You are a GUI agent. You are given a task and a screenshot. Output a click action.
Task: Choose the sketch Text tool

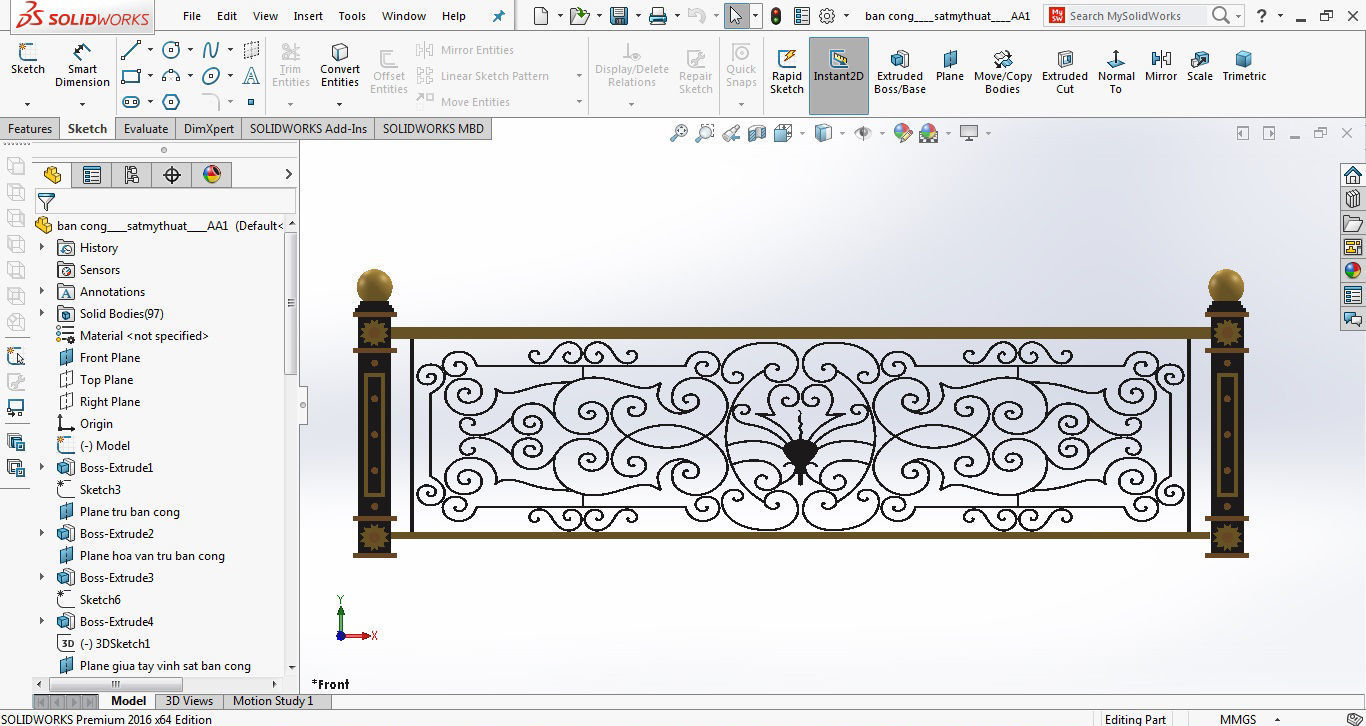(x=251, y=76)
